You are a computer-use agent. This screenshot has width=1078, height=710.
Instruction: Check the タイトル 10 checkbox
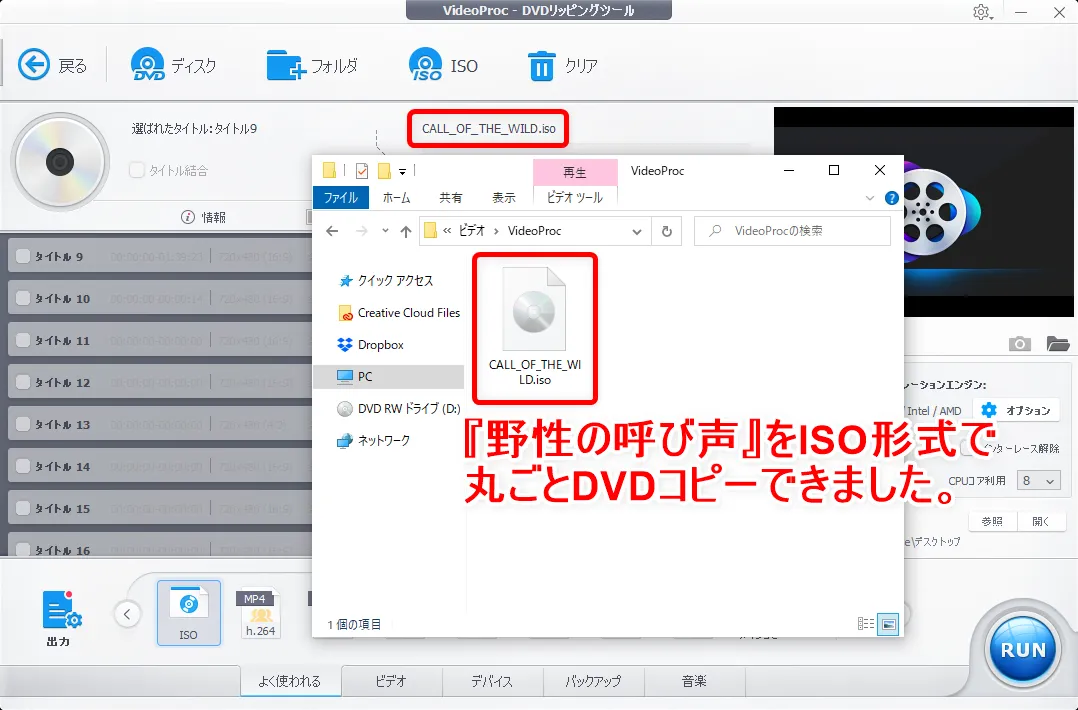coord(23,298)
